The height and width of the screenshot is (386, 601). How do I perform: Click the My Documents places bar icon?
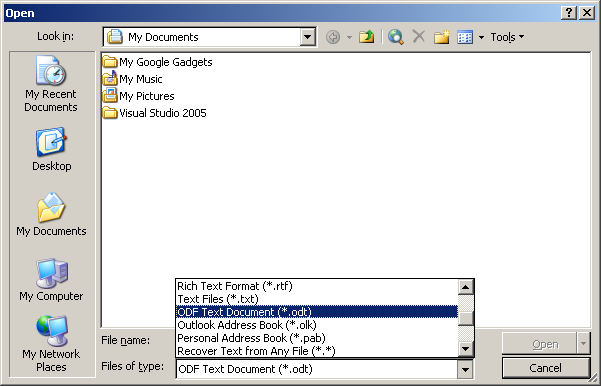pyautogui.click(x=51, y=214)
